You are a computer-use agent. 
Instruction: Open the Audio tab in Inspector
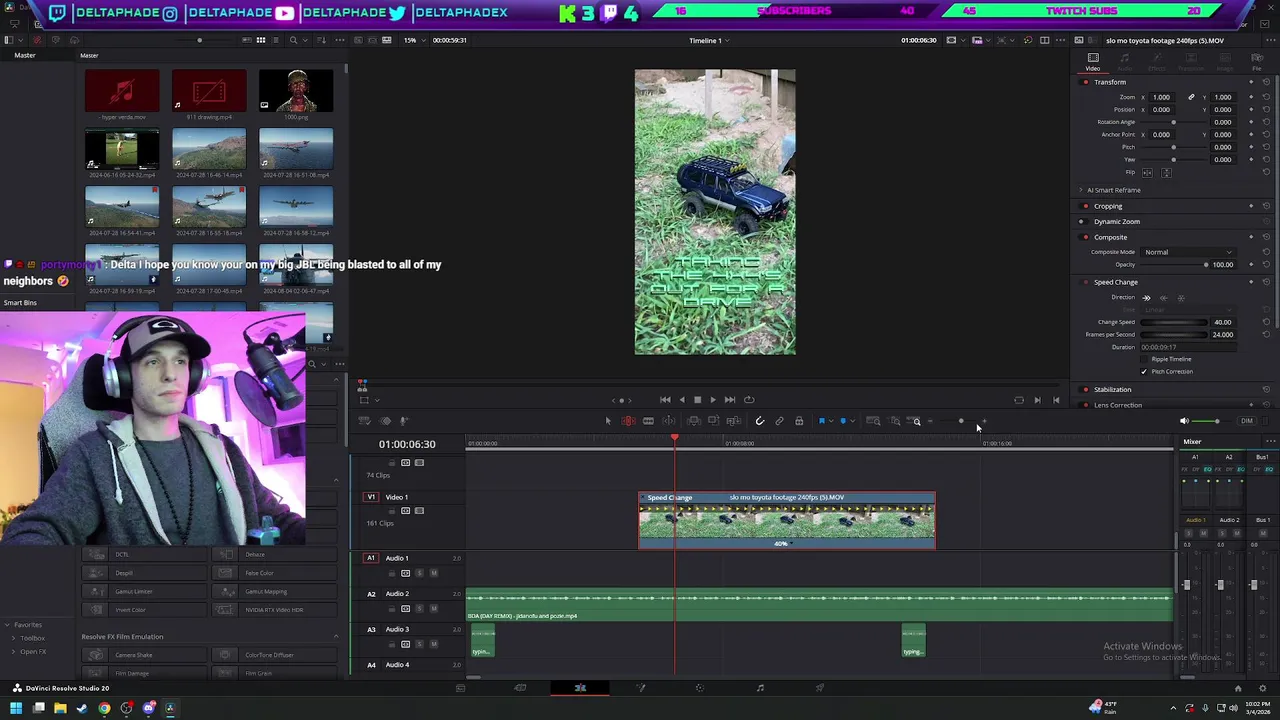(x=1125, y=62)
